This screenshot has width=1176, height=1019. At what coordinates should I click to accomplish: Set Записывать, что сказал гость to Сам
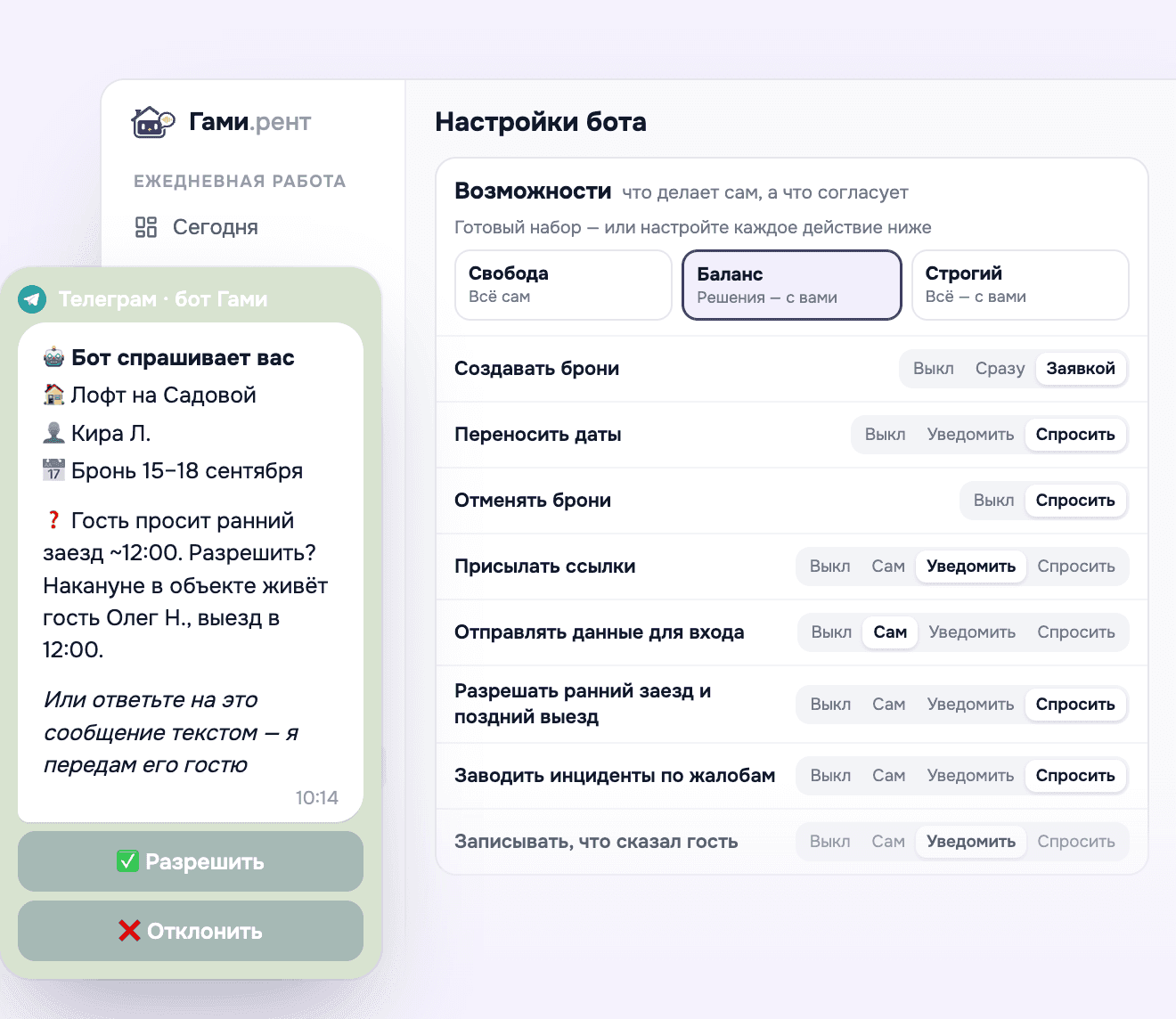(888, 842)
